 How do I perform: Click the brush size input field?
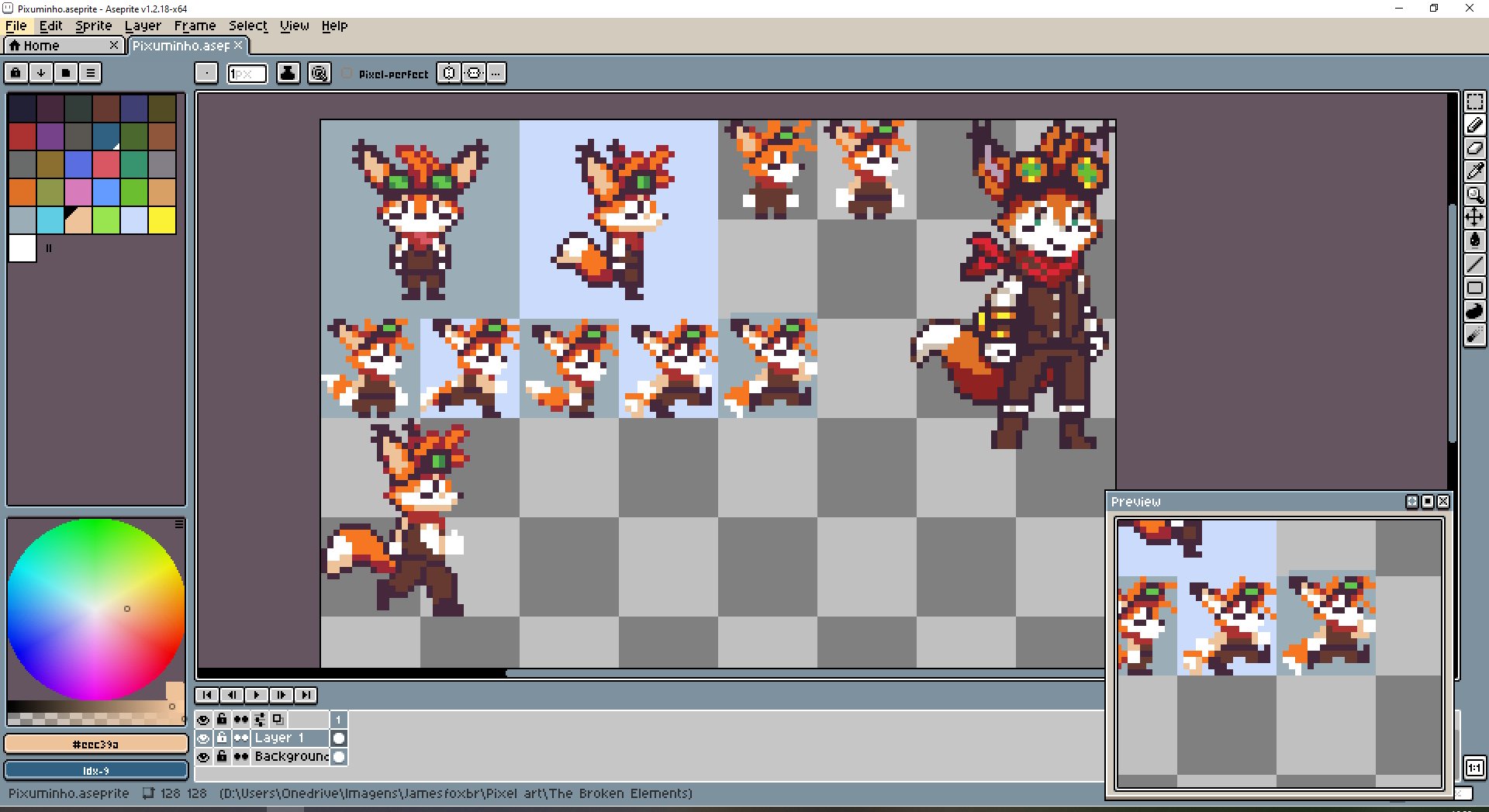(x=247, y=74)
